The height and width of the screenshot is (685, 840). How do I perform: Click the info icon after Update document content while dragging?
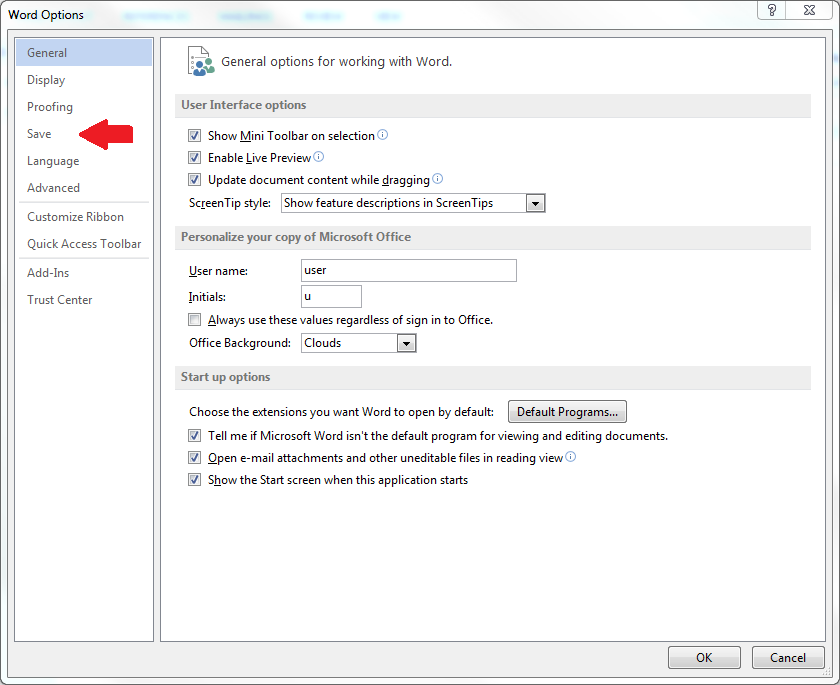click(x=437, y=178)
